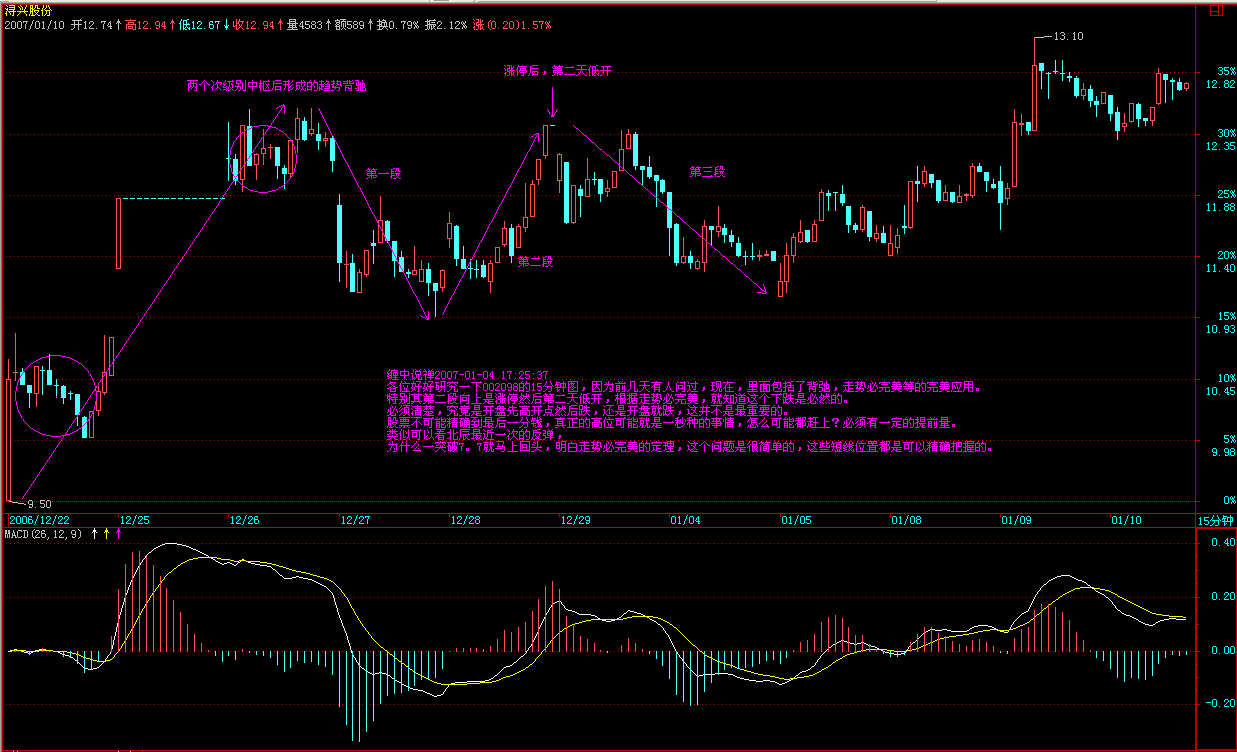Click the 9.50 low price marker

coord(38,504)
